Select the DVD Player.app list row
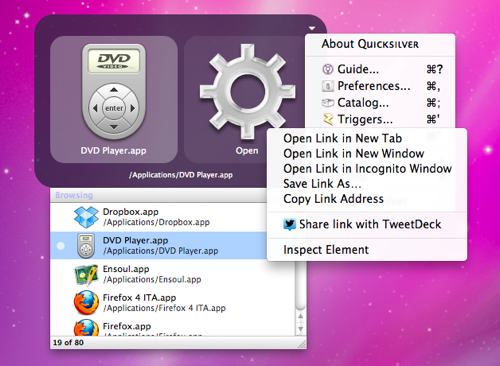 point(159,246)
